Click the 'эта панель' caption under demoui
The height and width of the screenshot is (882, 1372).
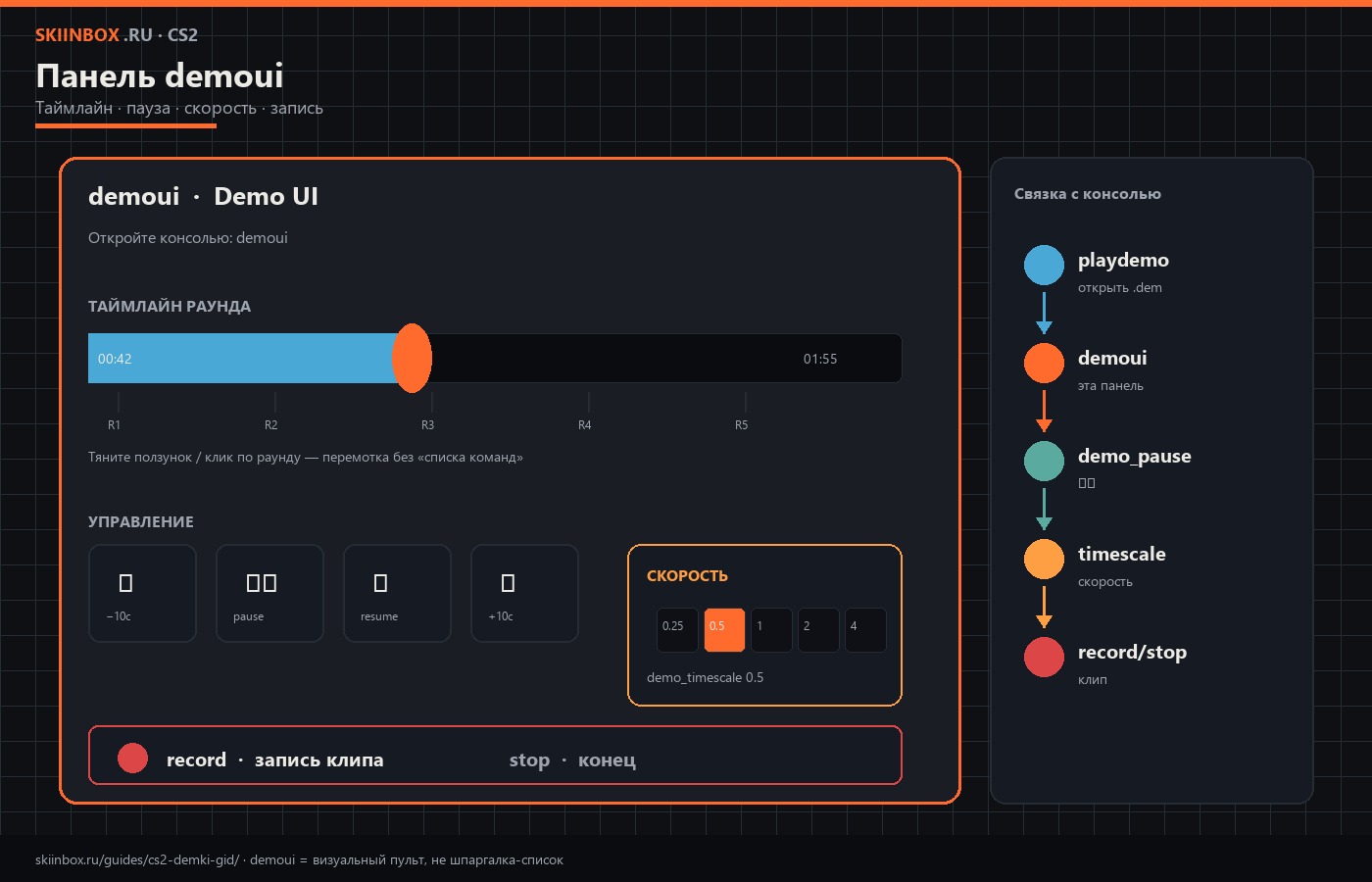click(1110, 386)
